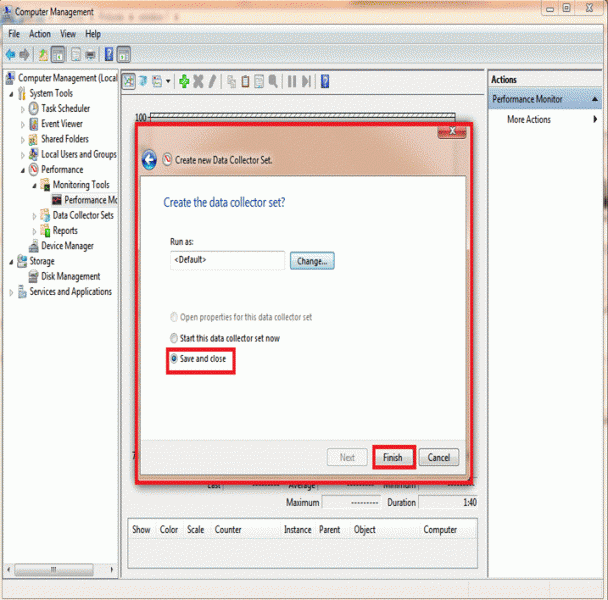The height and width of the screenshot is (600, 608).
Task: Click the Computer column header
Action: point(440,530)
